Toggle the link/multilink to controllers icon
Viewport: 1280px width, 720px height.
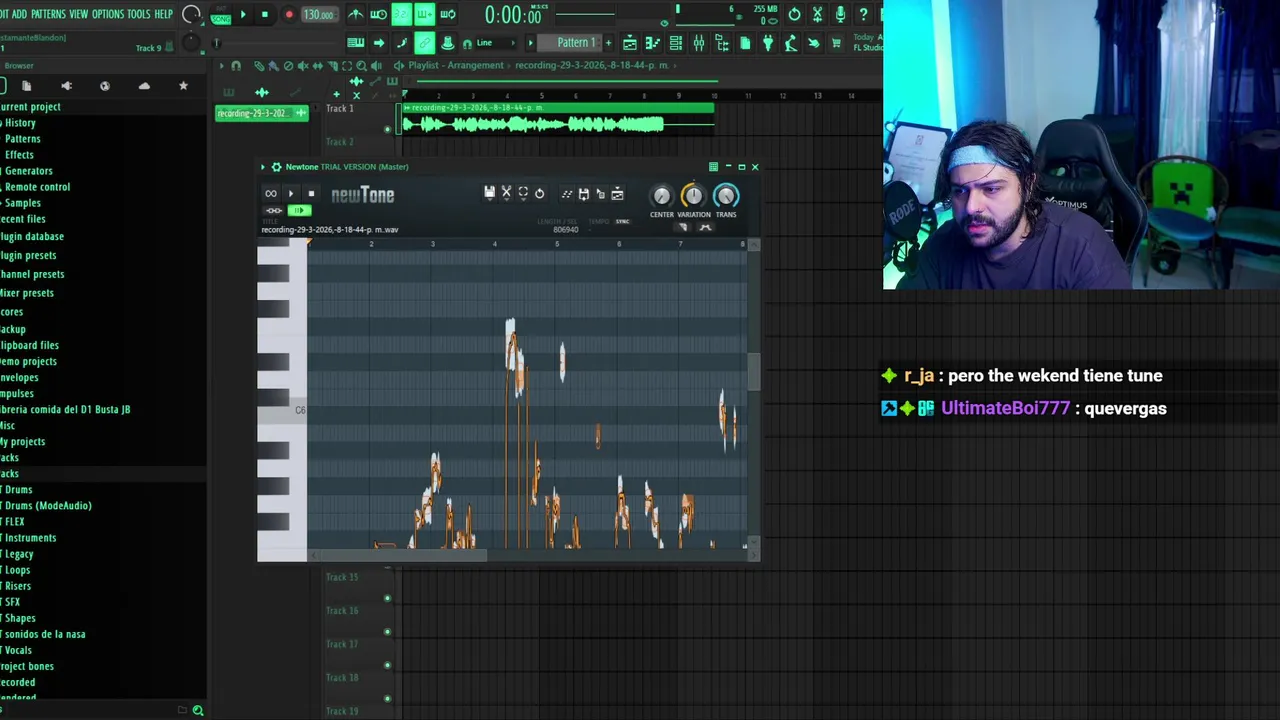(424, 42)
